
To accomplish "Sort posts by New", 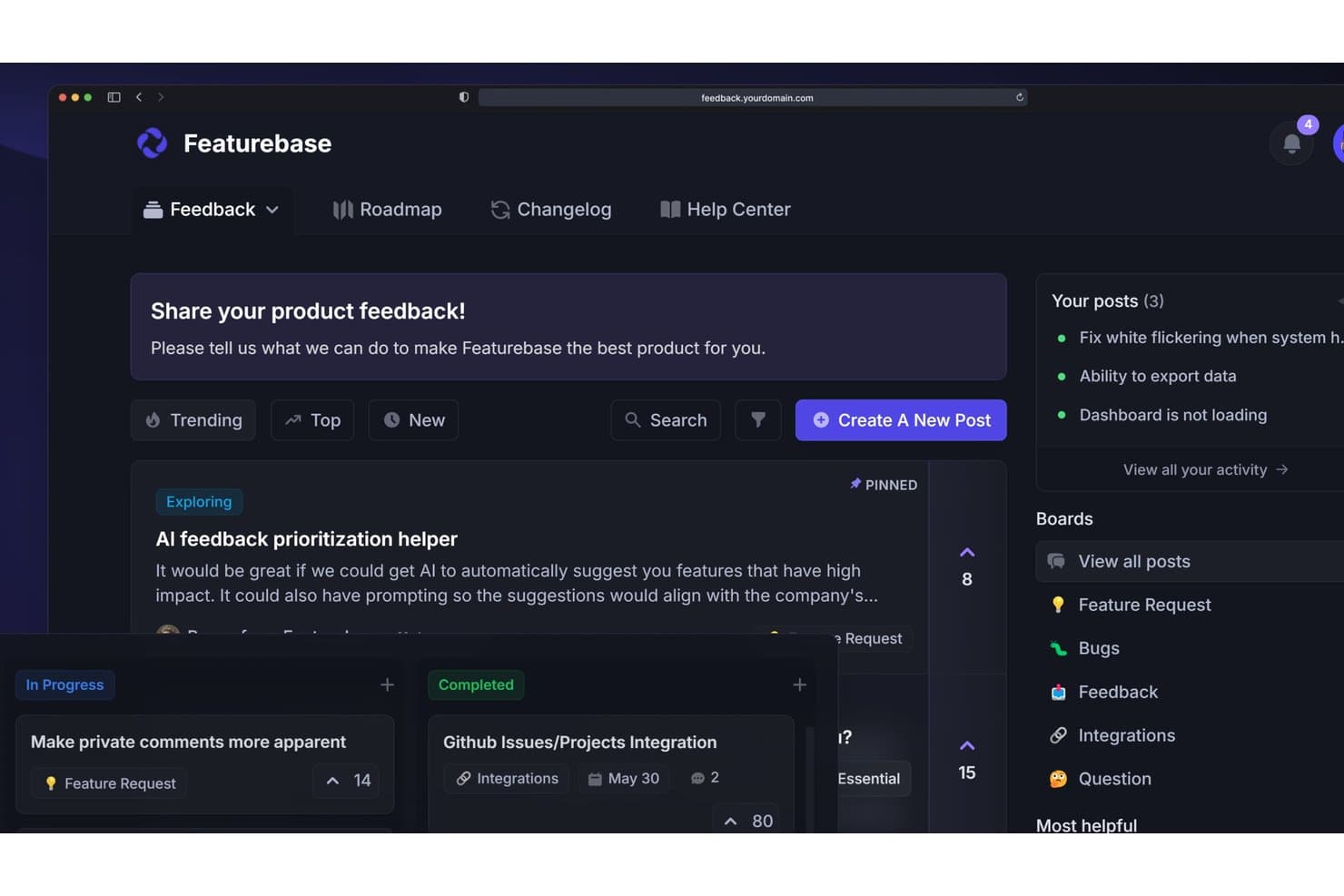I will click(413, 420).
